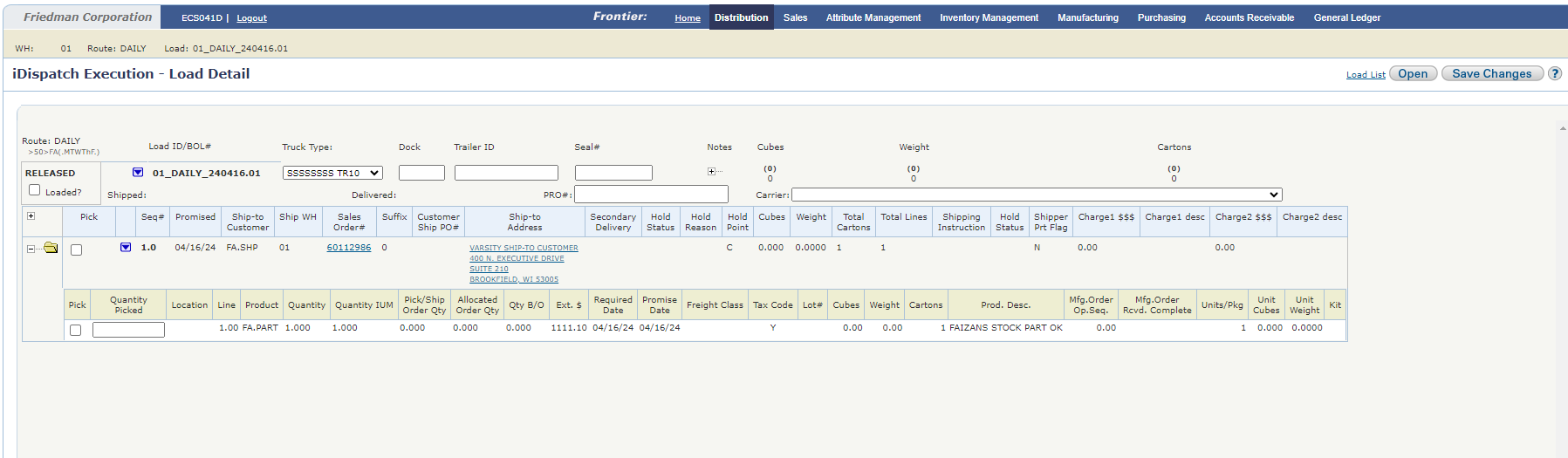Open the Purchasing menu

(x=1161, y=17)
